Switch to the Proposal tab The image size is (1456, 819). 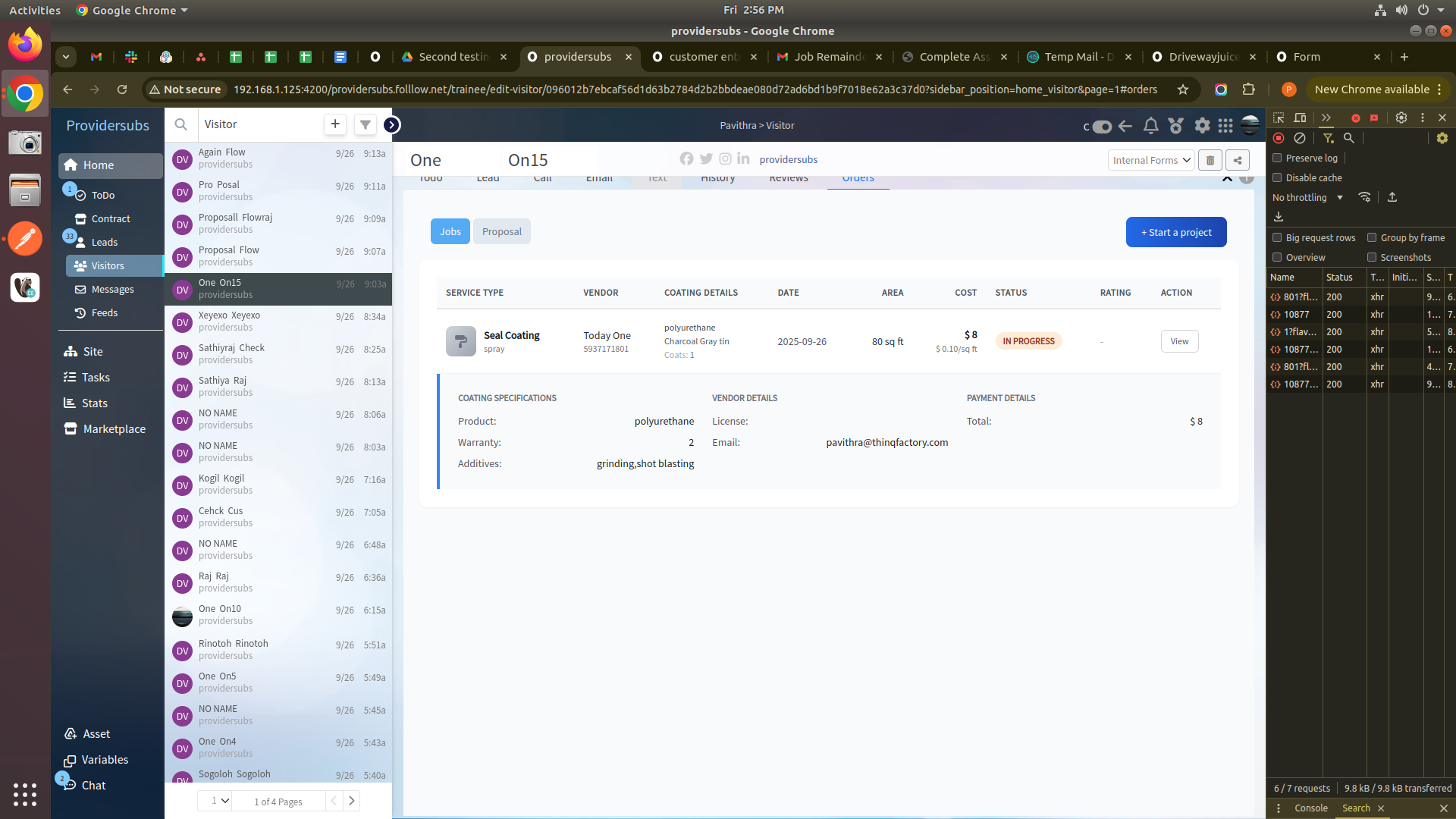click(501, 231)
